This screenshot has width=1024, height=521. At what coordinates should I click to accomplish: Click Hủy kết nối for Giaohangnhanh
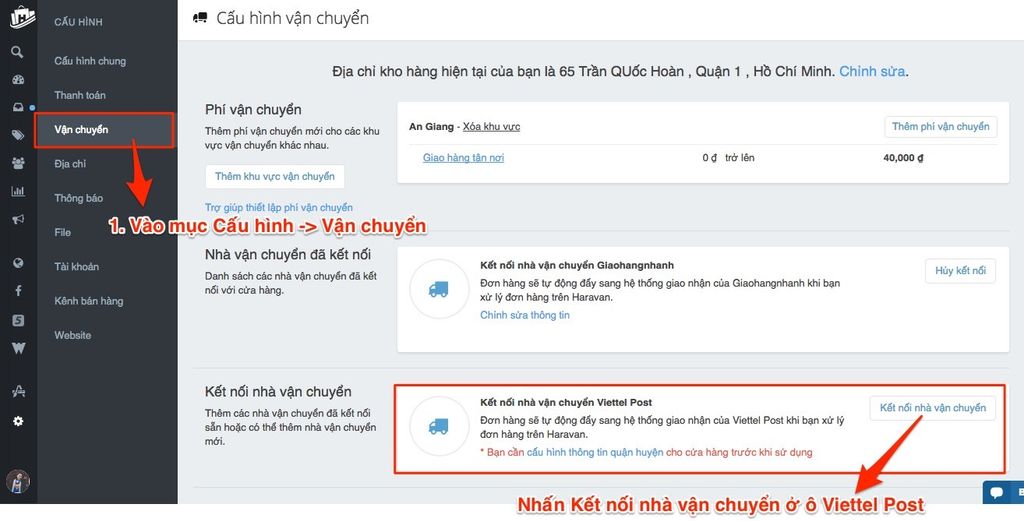click(x=960, y=270)
